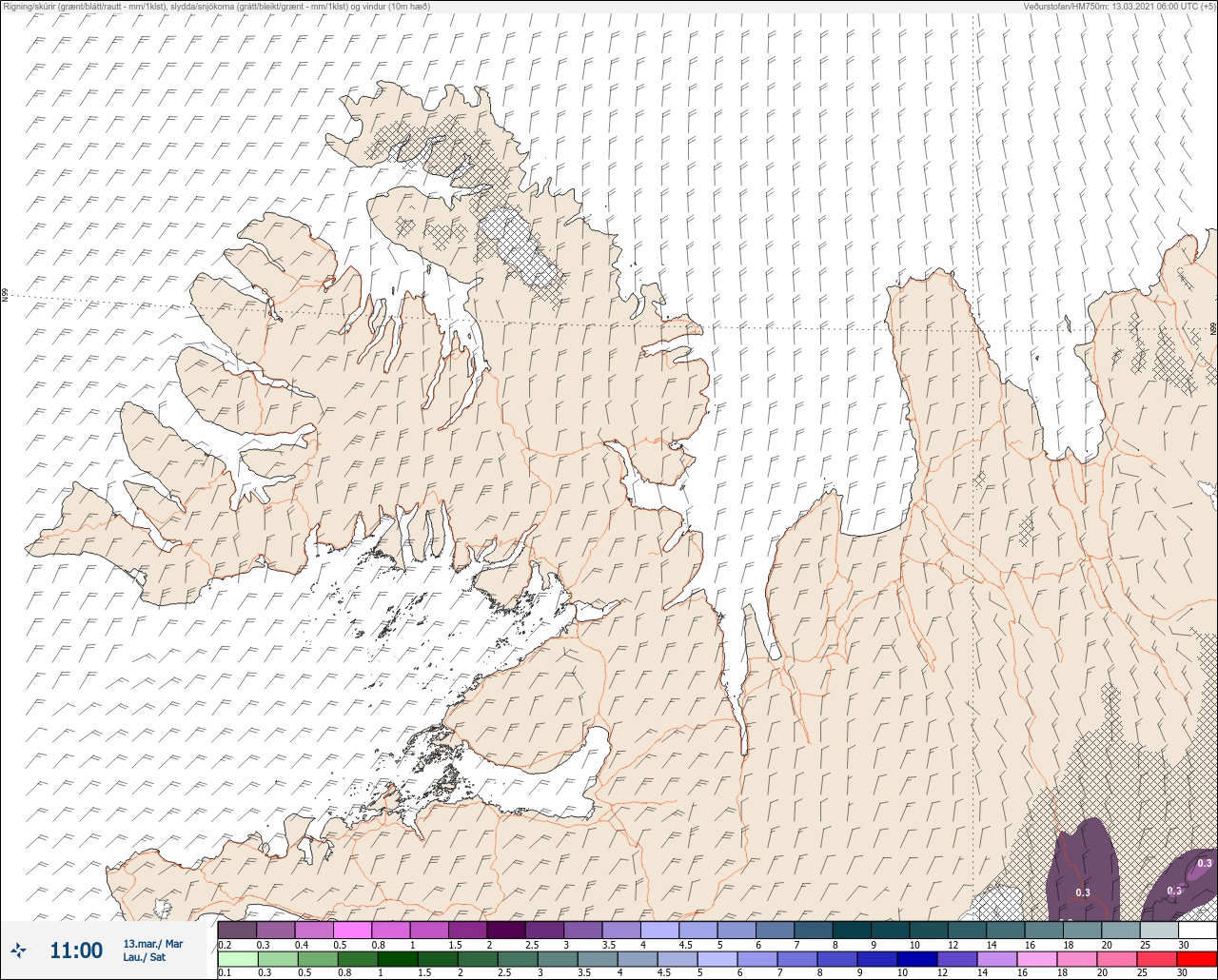
Task: Select dark teal upper swatch above label 8
Action: 851,930
